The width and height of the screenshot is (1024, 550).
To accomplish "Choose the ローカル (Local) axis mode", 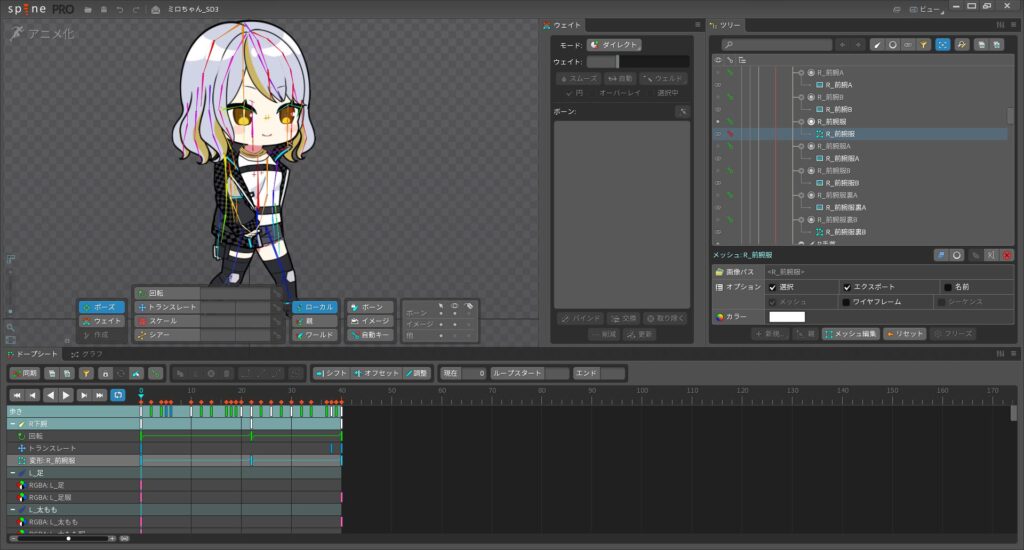I will (315, 307).
